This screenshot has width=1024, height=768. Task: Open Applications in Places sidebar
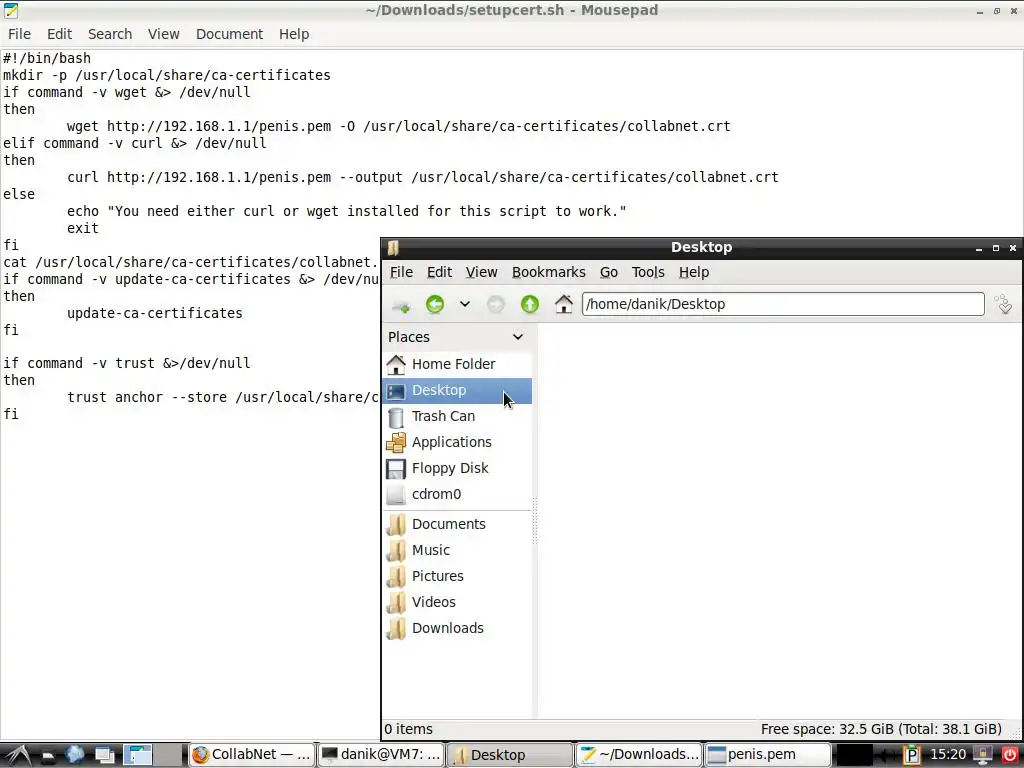[457, 442]
